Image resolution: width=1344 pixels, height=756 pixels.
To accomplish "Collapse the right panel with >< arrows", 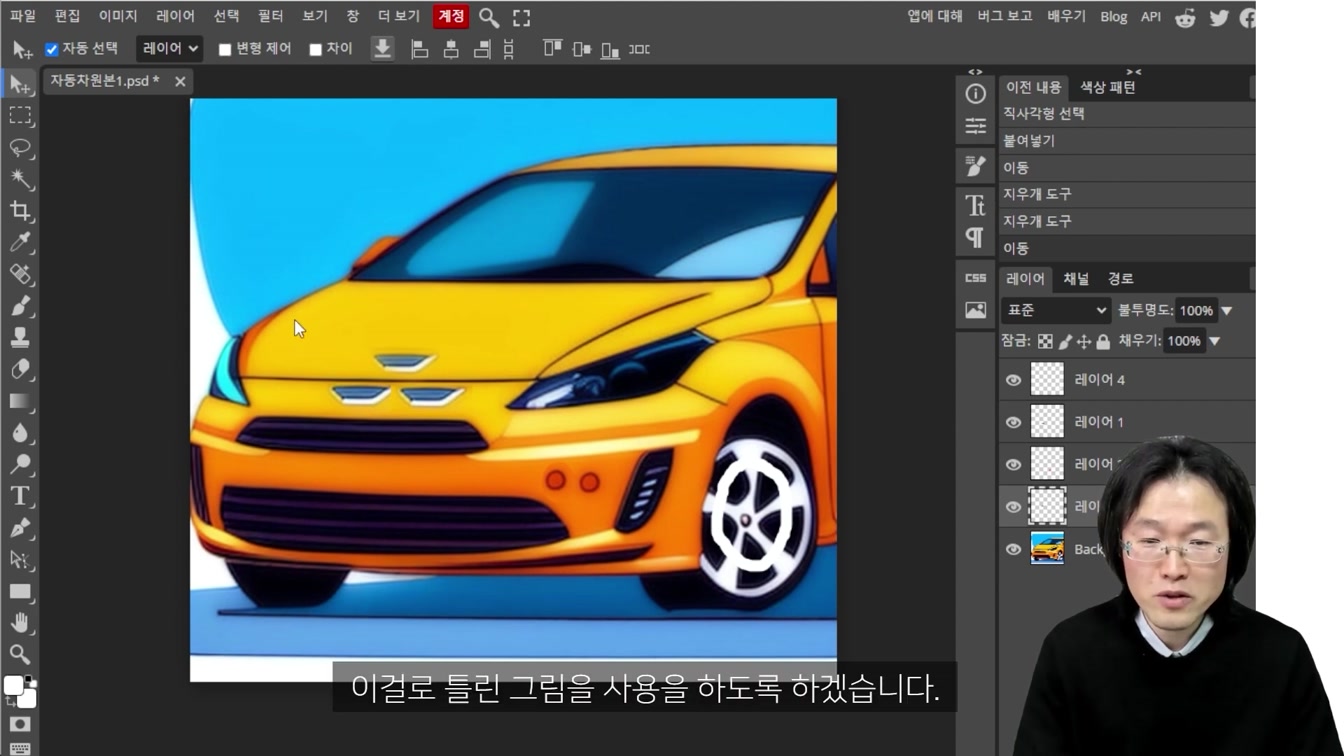I will click(x=1133, y=71).
